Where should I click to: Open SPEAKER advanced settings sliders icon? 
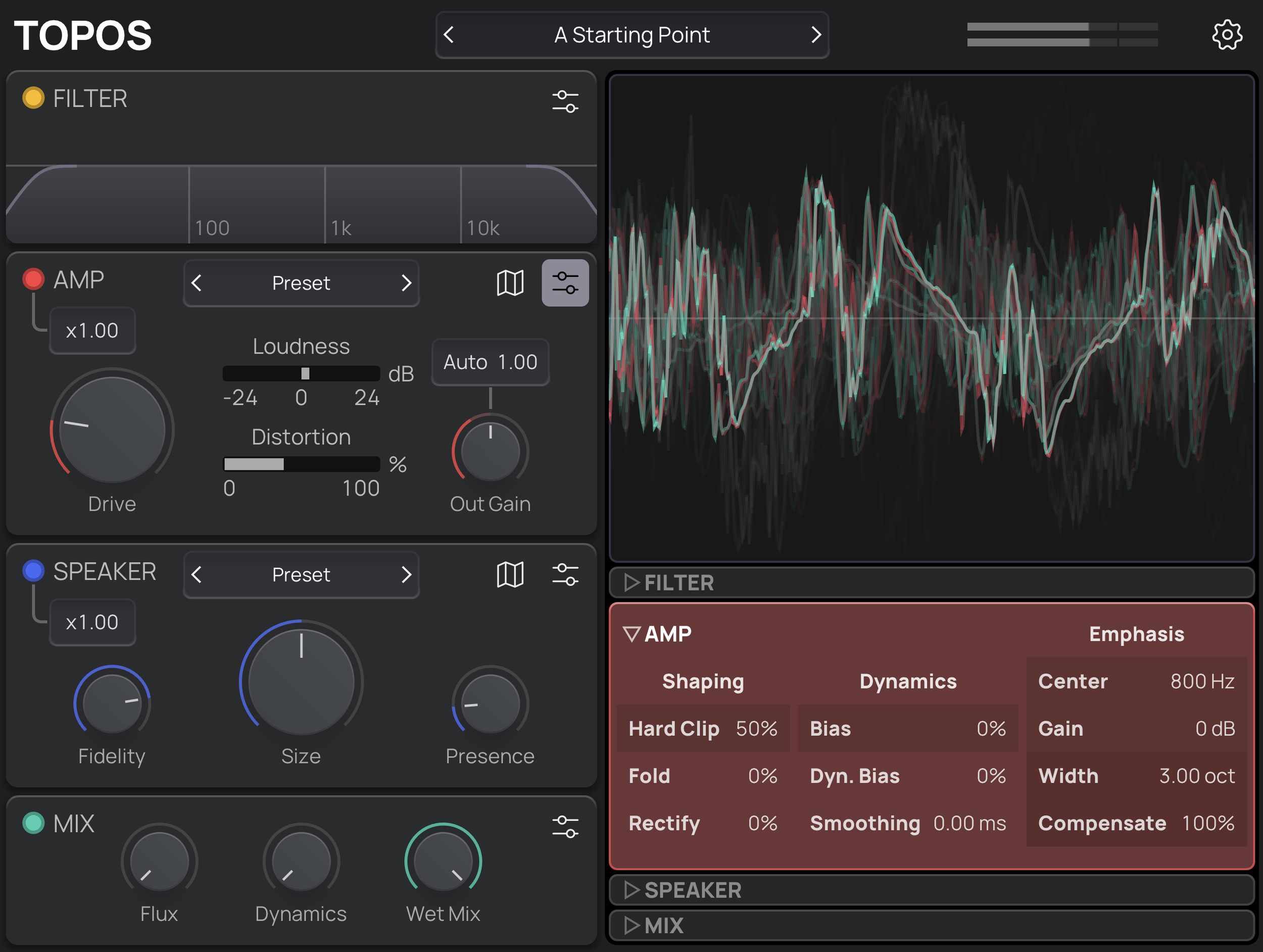pos(565,574)
